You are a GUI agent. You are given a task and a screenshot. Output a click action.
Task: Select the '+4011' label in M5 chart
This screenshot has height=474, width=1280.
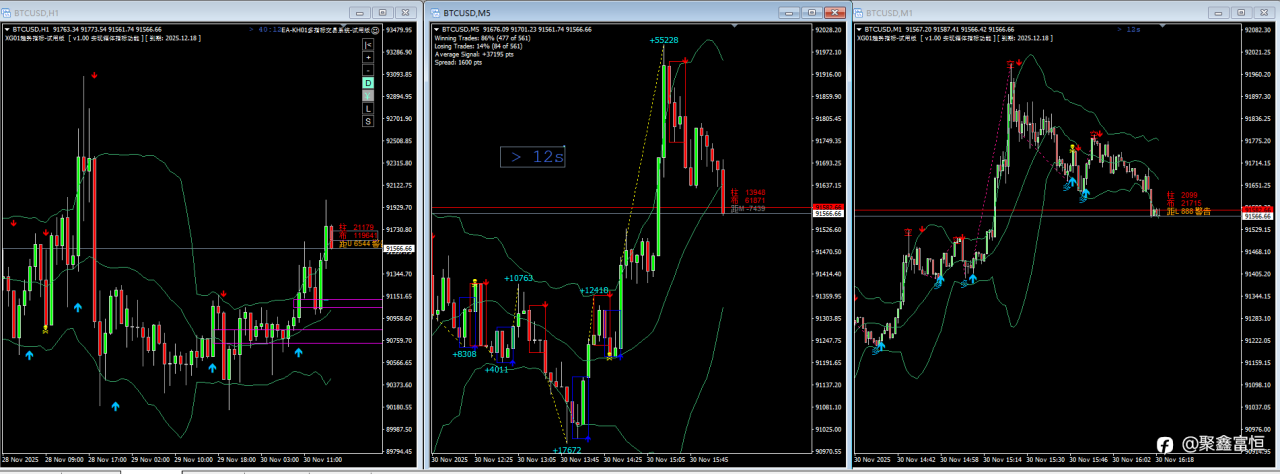click(x=497, y=370)
